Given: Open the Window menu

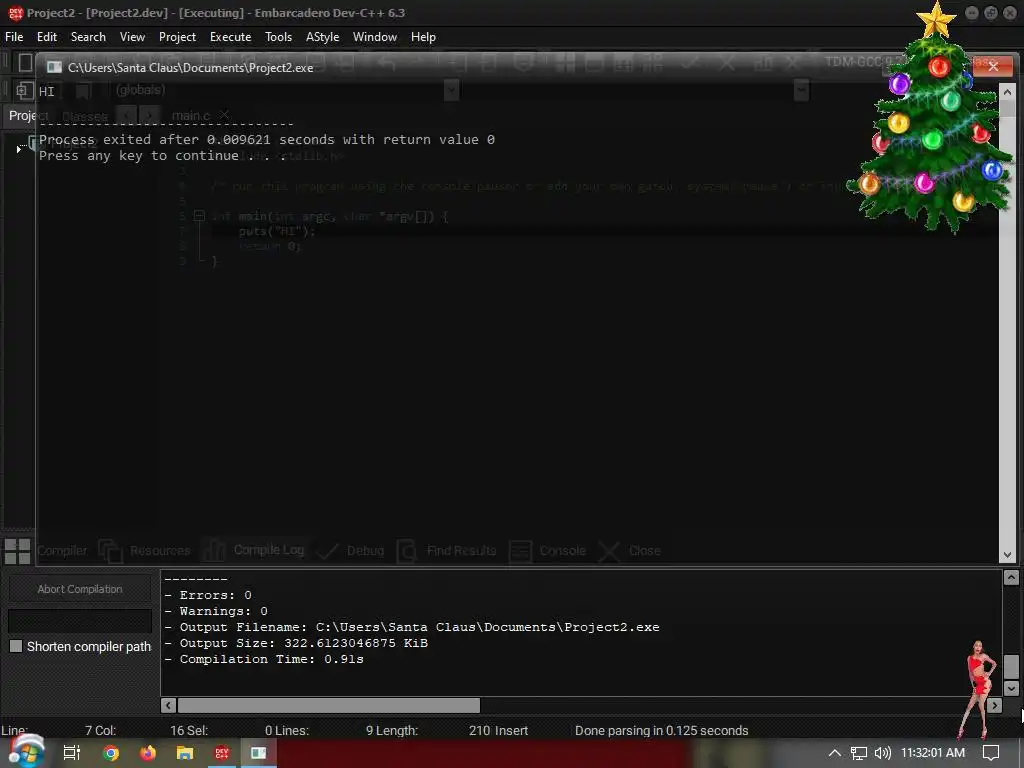Looking at the screenshot, I should 375,37.
